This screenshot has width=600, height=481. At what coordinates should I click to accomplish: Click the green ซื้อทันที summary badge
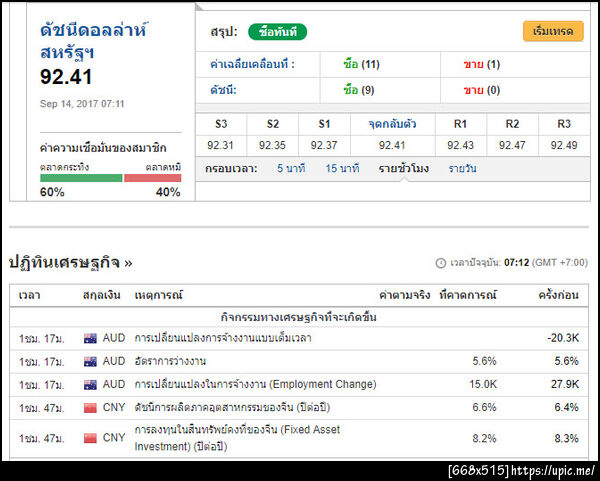[277, 32]
